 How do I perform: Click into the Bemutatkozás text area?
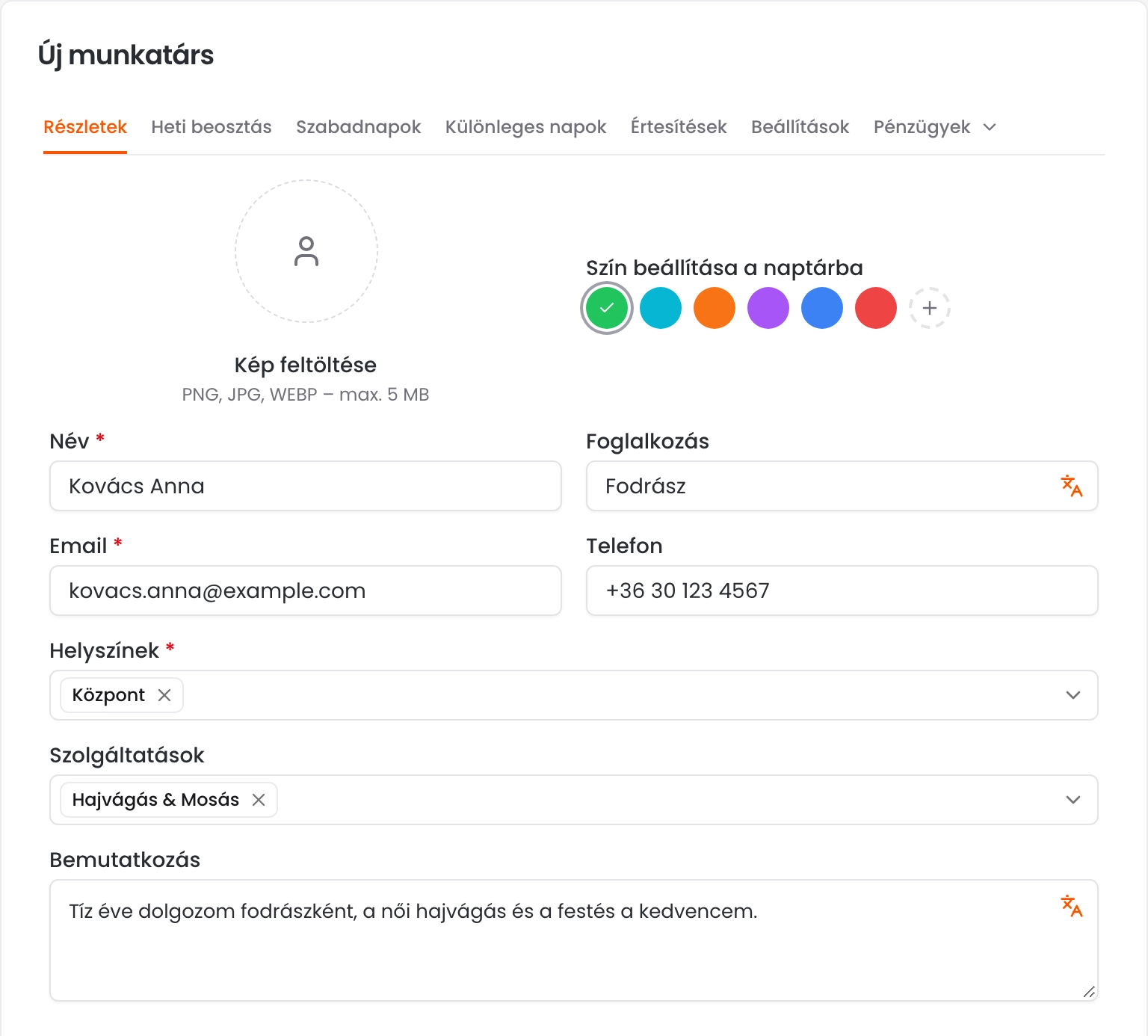[574, 940]
